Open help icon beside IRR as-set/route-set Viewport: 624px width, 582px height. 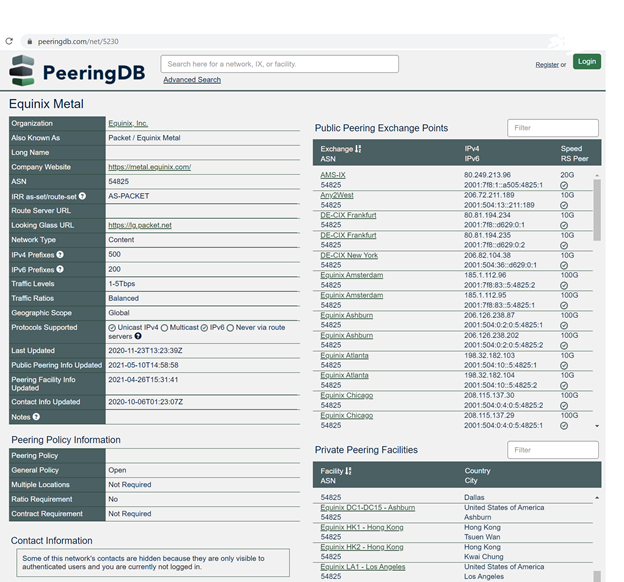tap(82, 196)
